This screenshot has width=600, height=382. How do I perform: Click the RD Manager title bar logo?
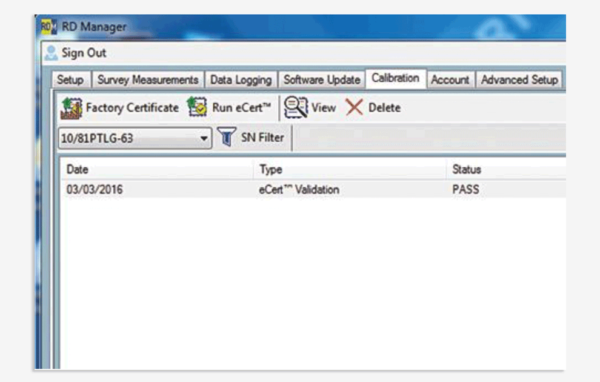pyautogui.click(x=49, y=26)
